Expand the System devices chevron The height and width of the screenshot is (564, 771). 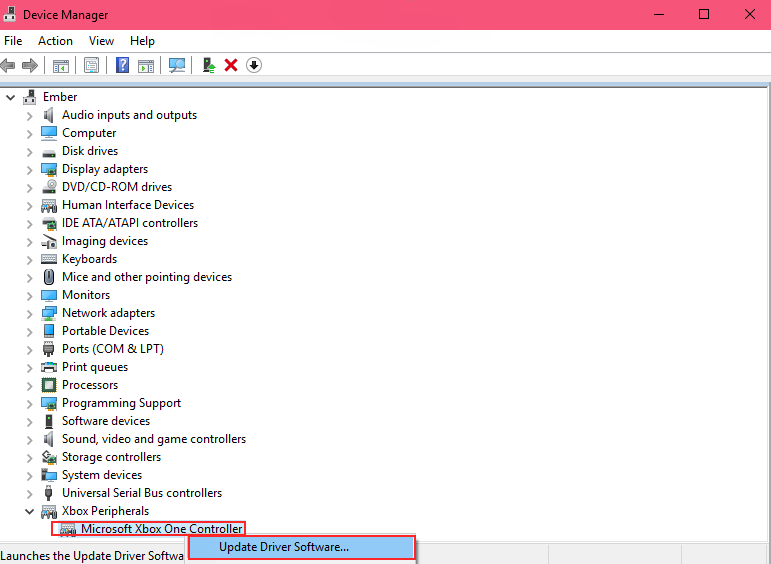point(30,475)
